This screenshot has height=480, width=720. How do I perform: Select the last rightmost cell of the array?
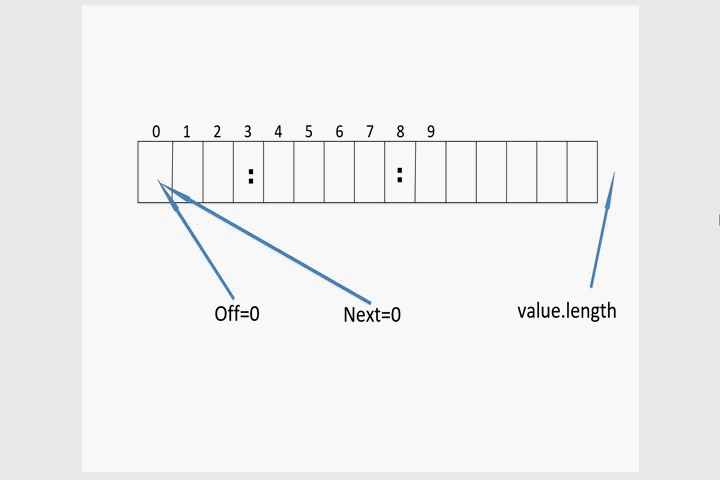tap(582, 172)
